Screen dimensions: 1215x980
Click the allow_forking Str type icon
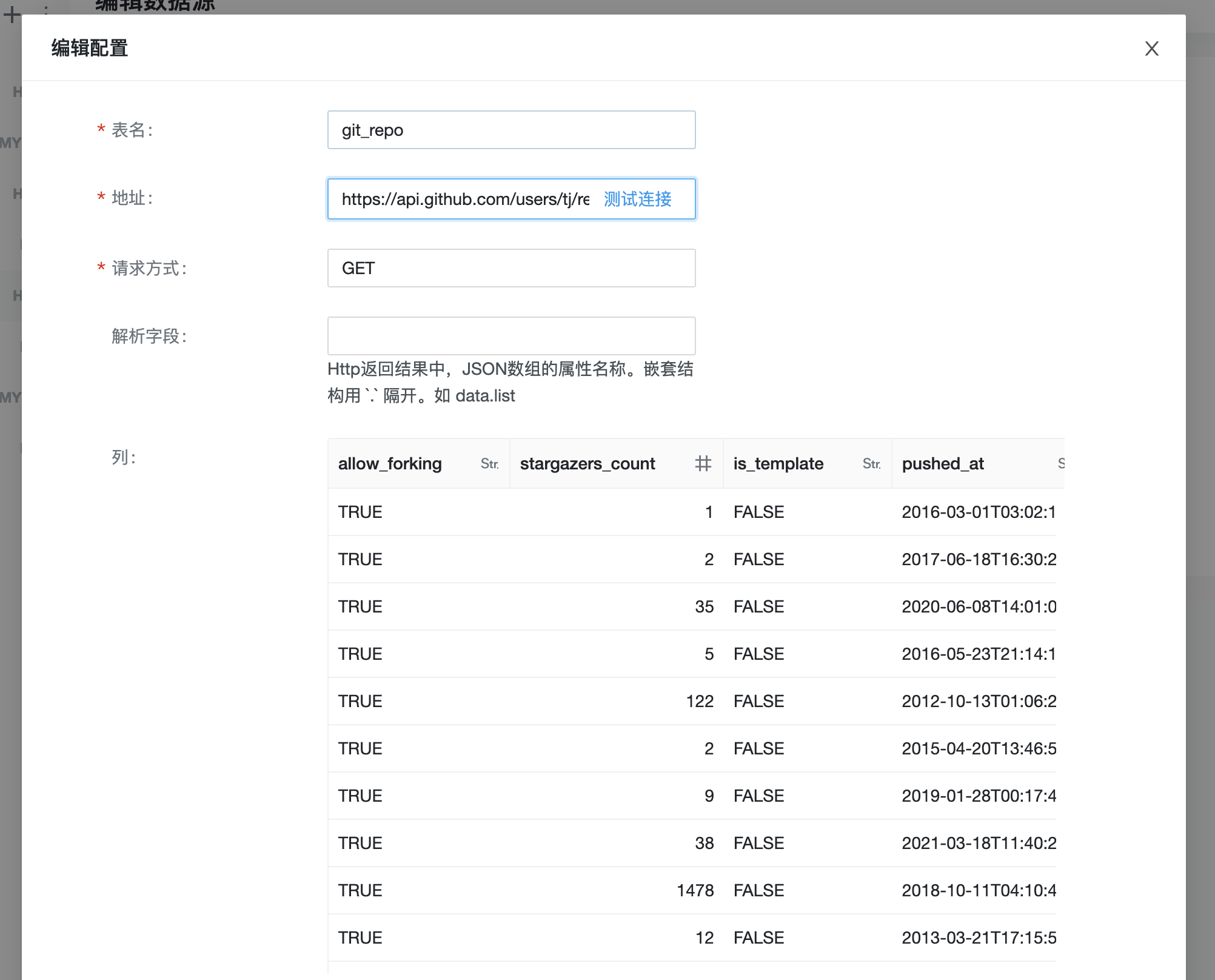(x=489, y=464)
